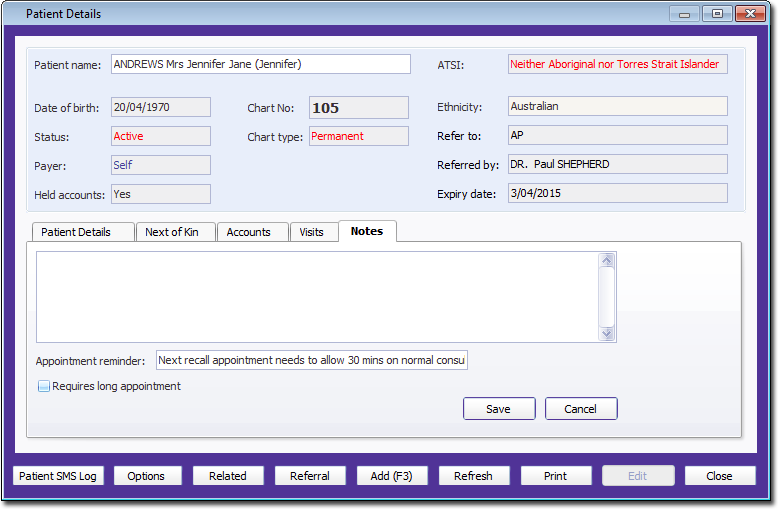
Task: Go to the Visits tab
Action: click(x=312, y=232)
